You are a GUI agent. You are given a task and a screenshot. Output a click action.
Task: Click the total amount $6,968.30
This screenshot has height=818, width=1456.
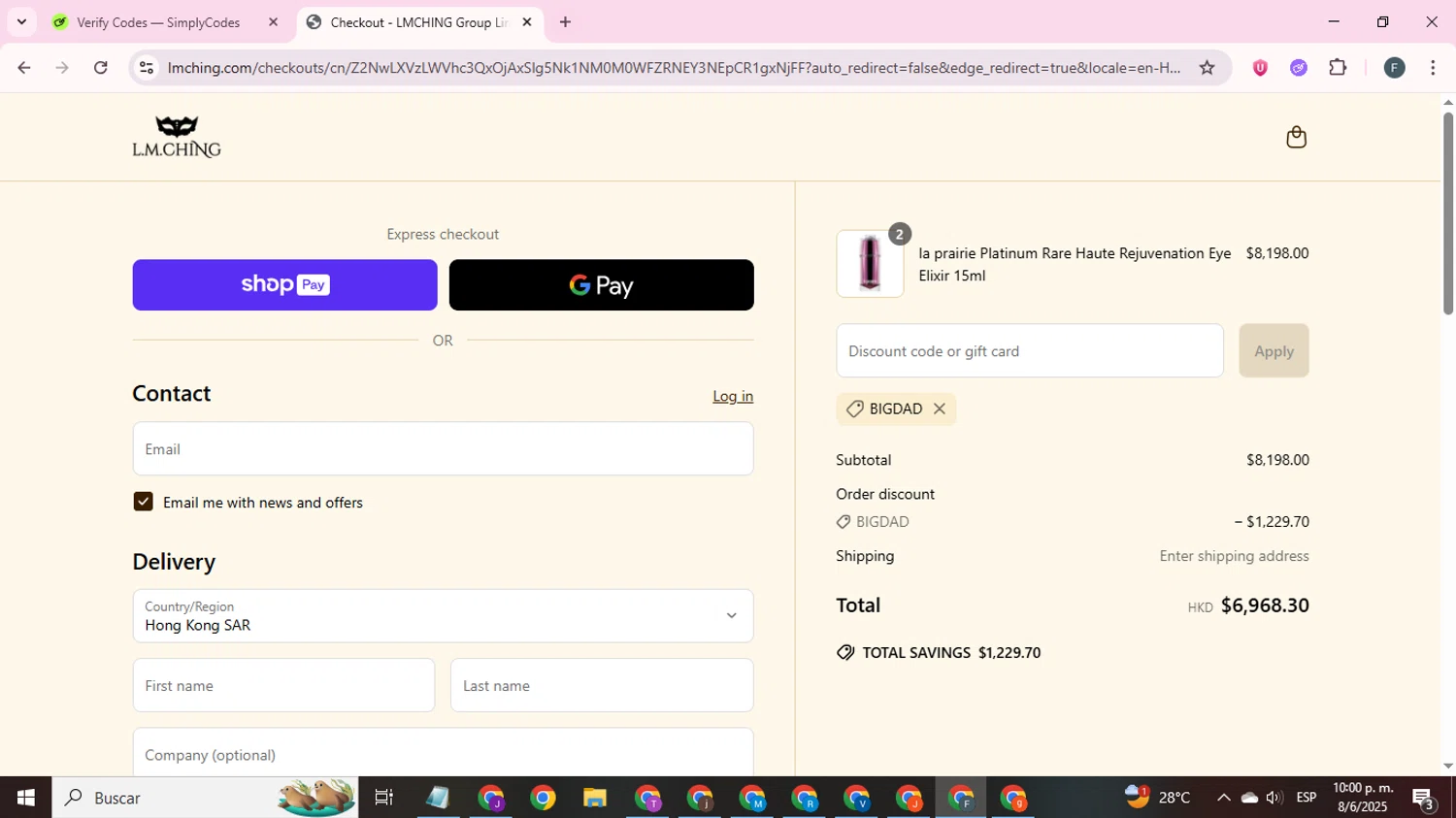pos(1265,605)
